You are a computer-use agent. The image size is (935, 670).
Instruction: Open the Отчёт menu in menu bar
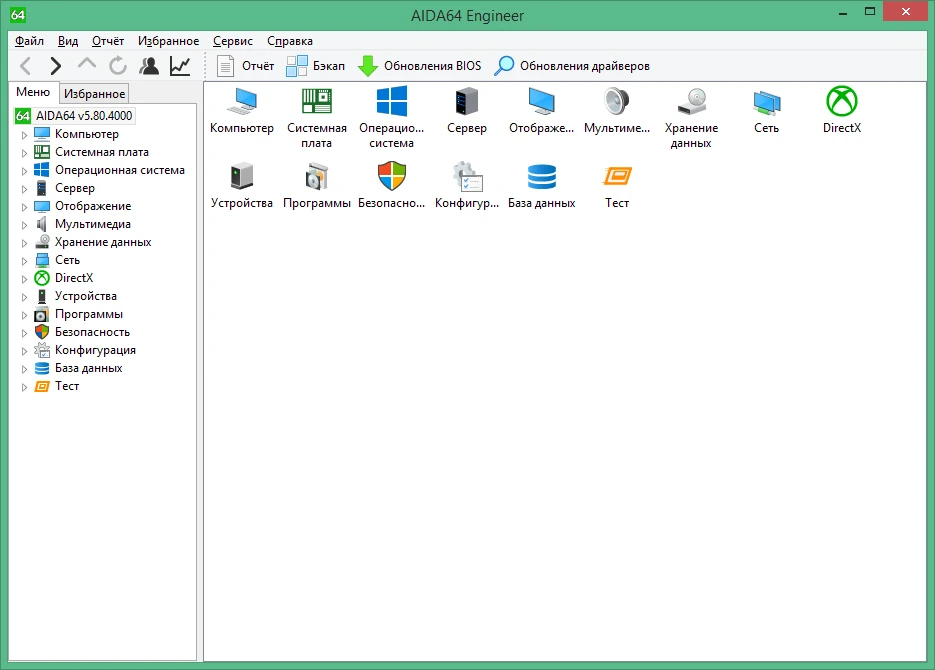click(x=108, y=41)
